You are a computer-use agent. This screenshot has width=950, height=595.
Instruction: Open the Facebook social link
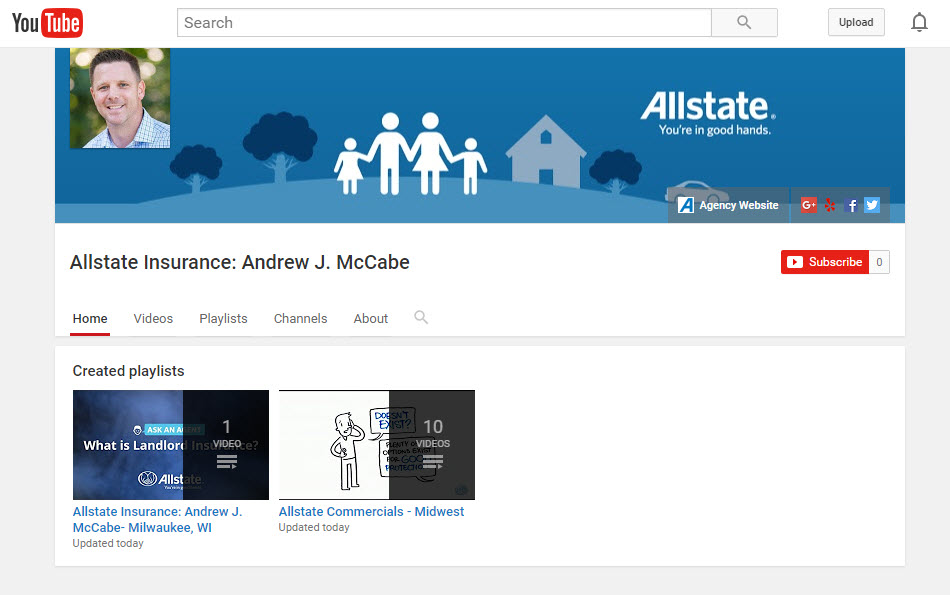pos(851,205)
